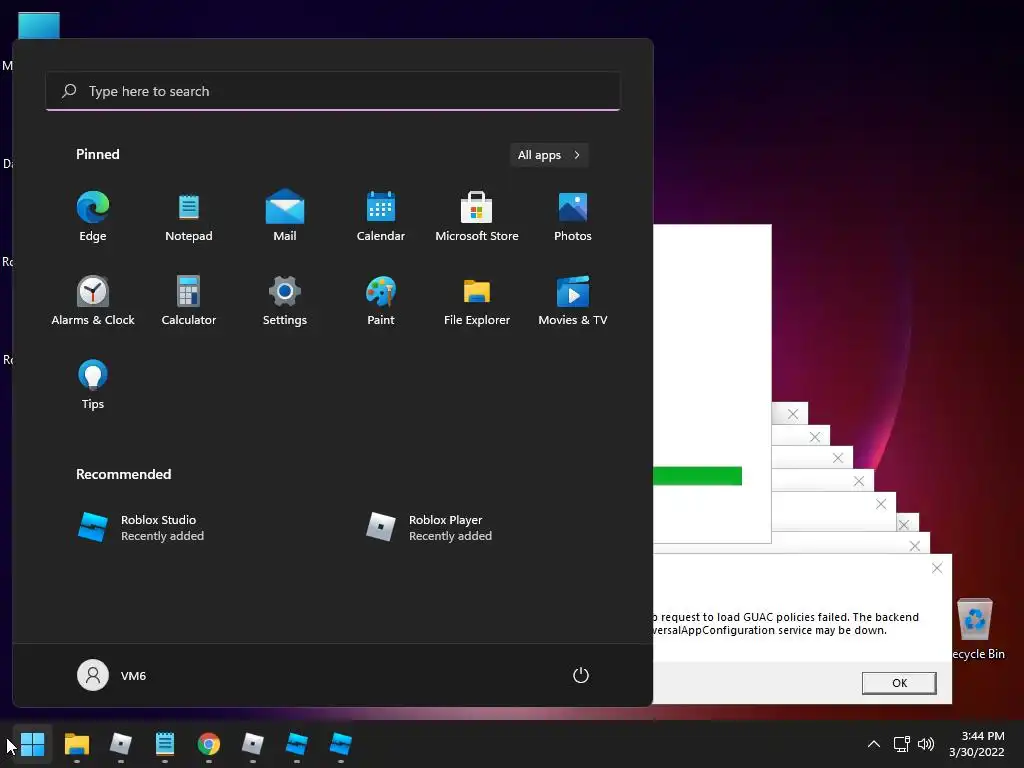Open the Mail app

pyautogui.click(x=285, y=217)
